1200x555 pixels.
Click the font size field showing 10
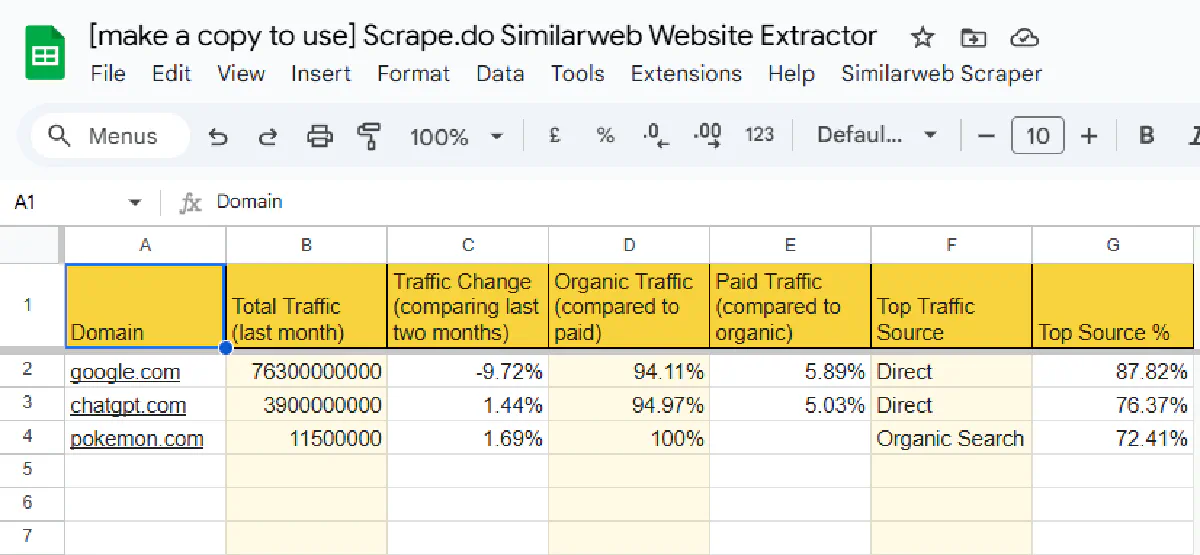click(x=1038, y=136)
